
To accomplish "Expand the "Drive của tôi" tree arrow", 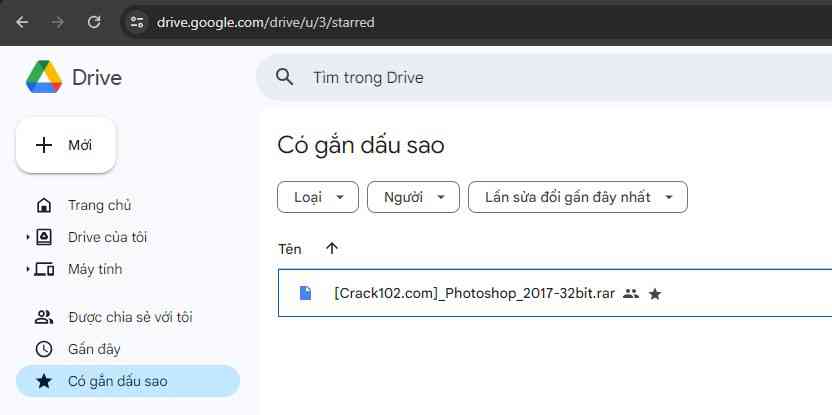I will pos(28,237).
